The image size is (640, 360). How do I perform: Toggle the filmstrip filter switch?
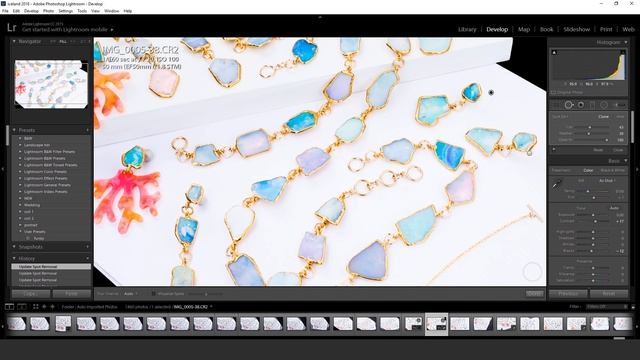pos(633,307)
